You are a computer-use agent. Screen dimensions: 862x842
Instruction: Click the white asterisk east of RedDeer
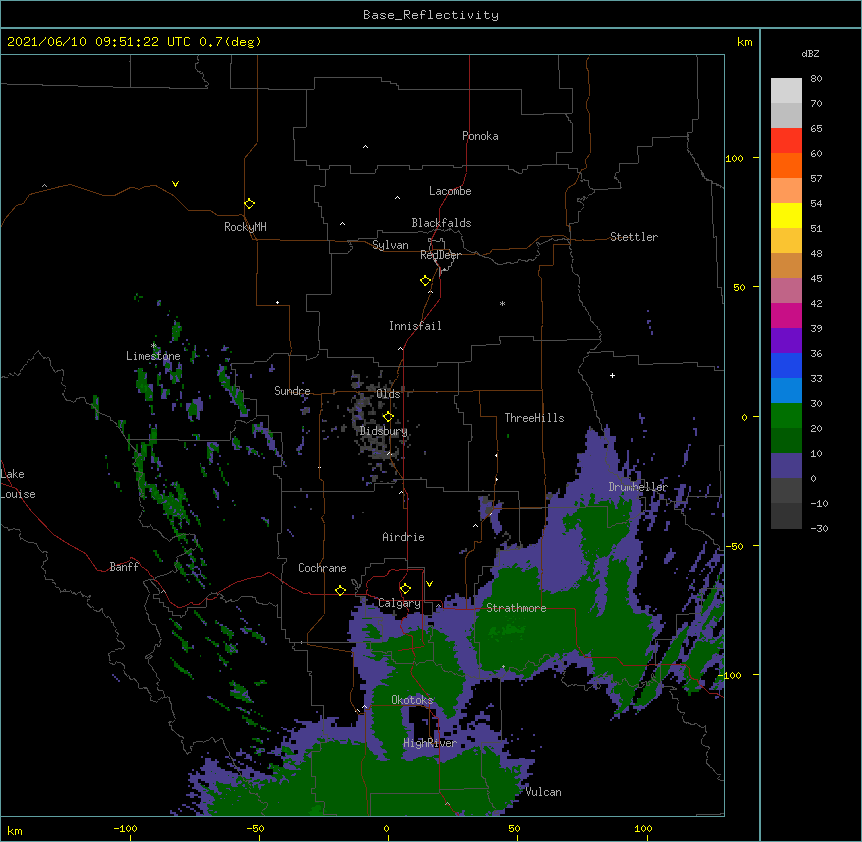502,303
